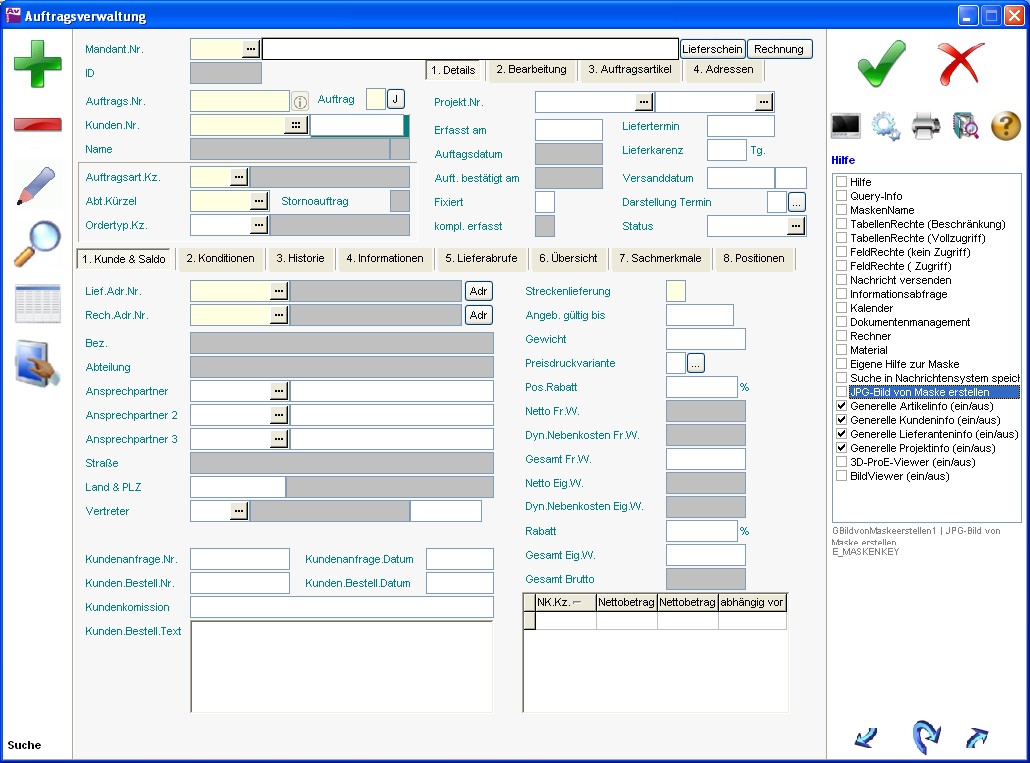Expand the Auftragsart.Kz. lookup

[239, 177]
